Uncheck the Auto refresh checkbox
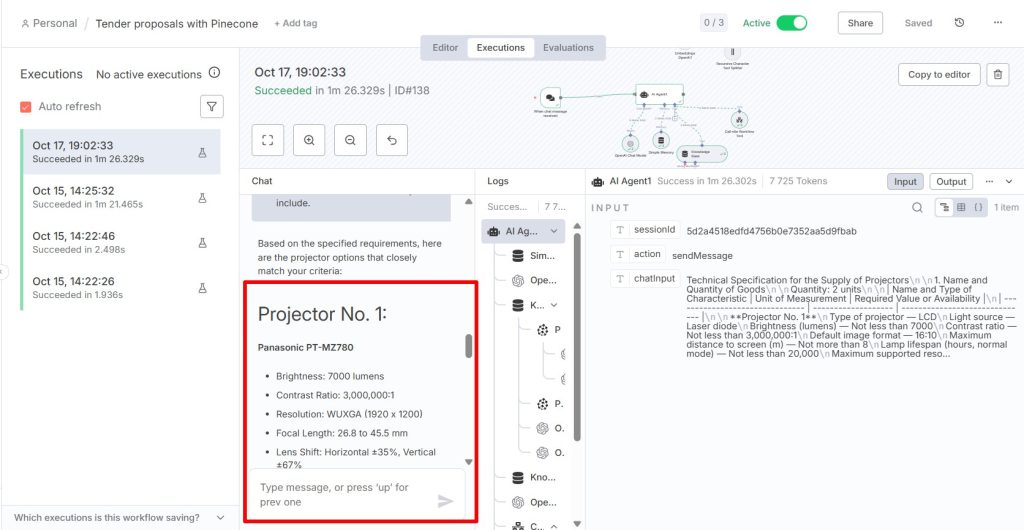This screenshot has height=530, width=1024. (x=26, y=107)
